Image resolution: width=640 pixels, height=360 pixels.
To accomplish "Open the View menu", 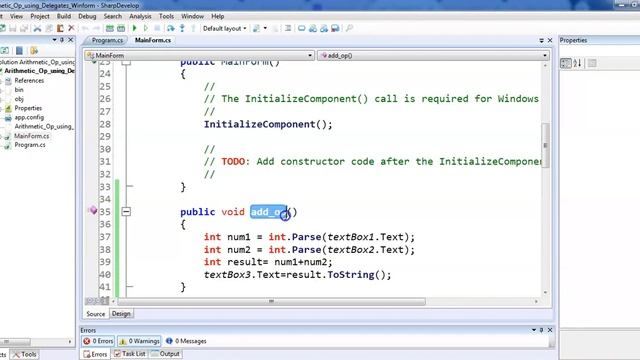I will pos(16,16).
